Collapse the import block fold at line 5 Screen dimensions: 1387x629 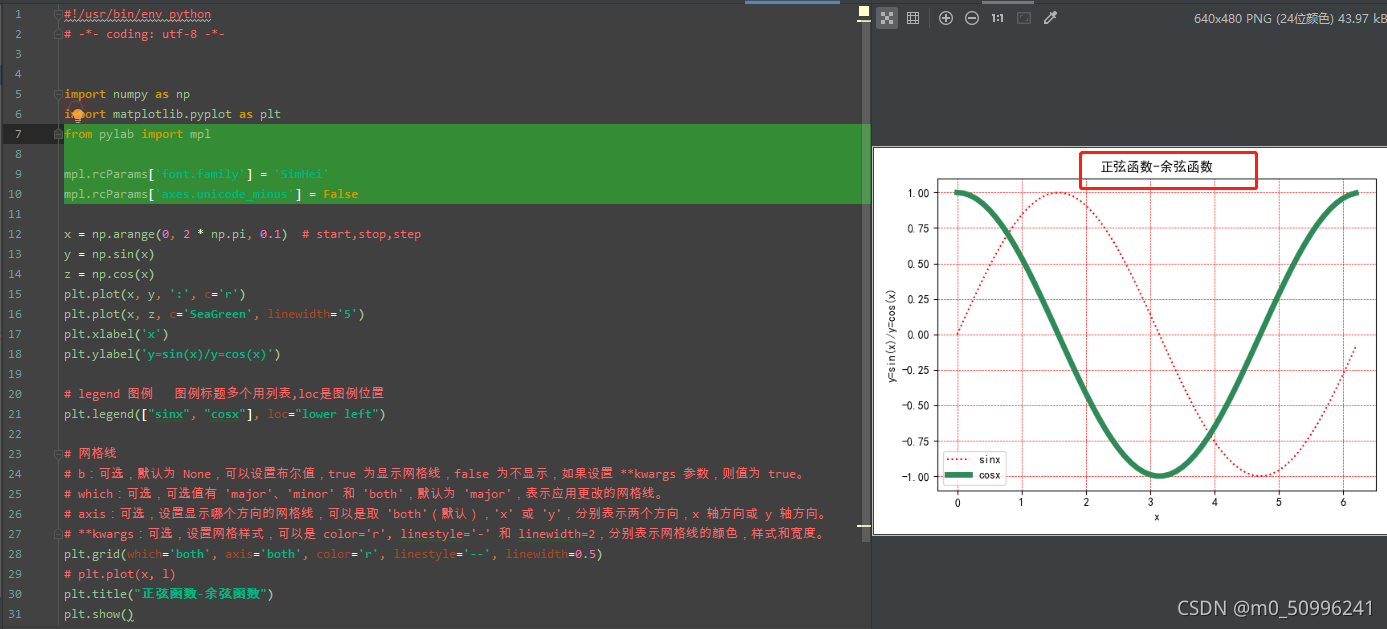pyautogui.click(x=56, y=93)
